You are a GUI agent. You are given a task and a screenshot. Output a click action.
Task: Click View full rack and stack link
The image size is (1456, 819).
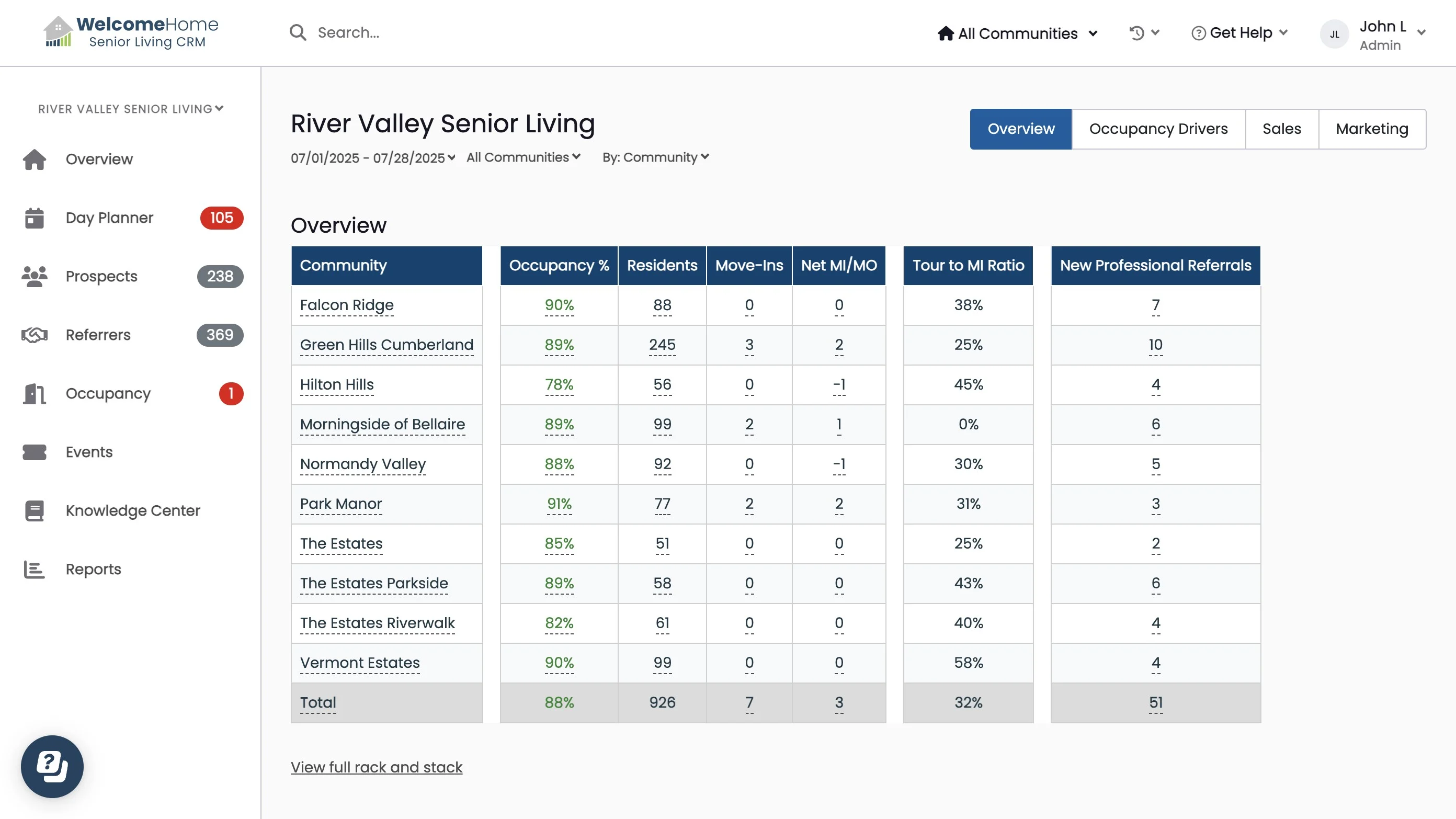coord(377,767)
